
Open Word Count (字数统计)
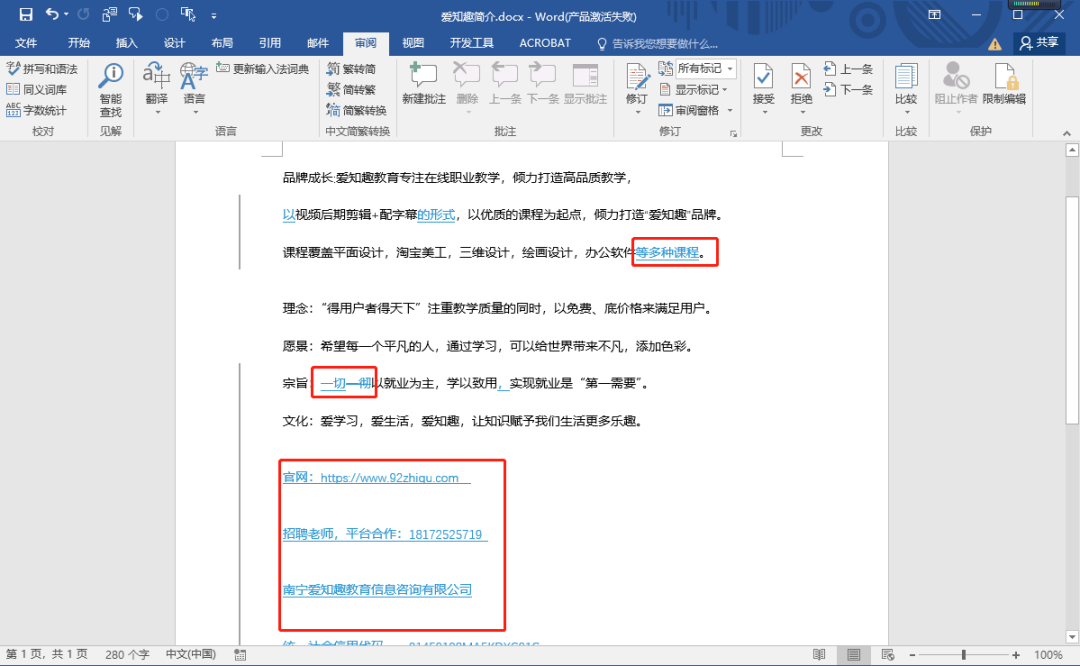pos(37,110)
